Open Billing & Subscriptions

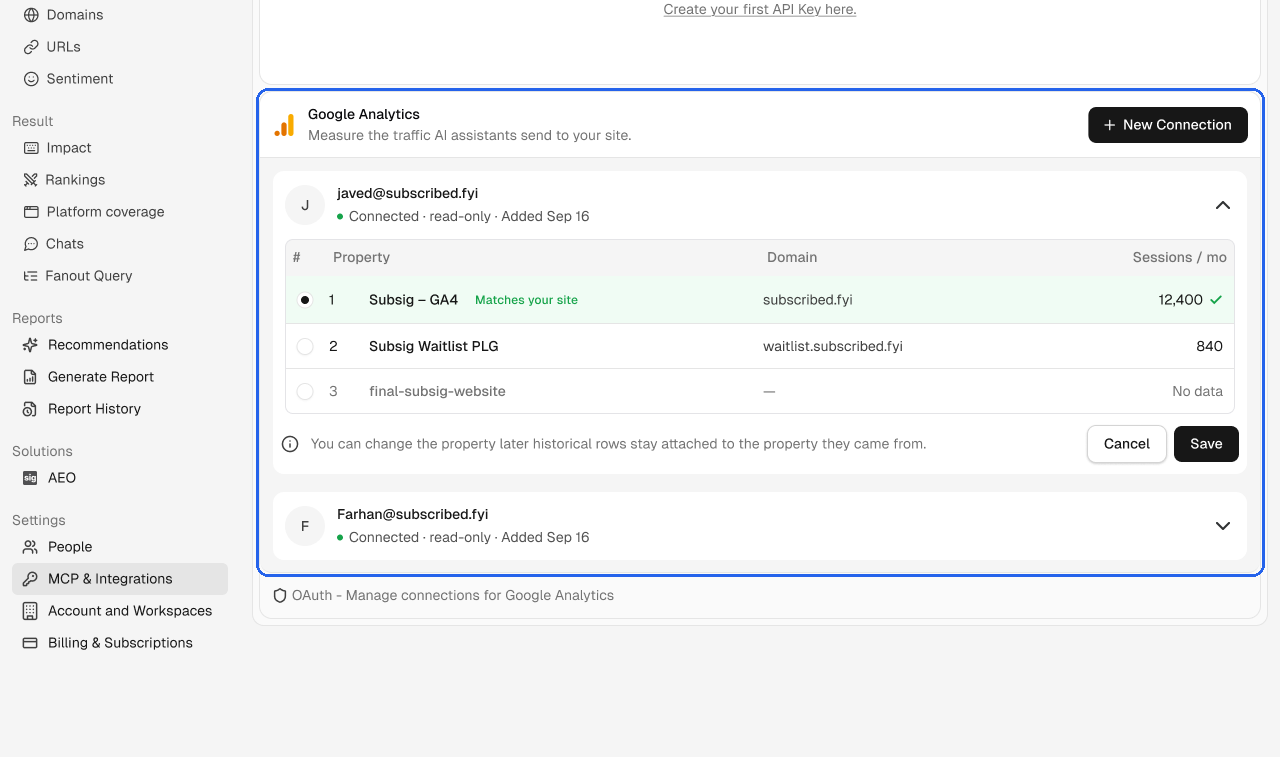120,643
